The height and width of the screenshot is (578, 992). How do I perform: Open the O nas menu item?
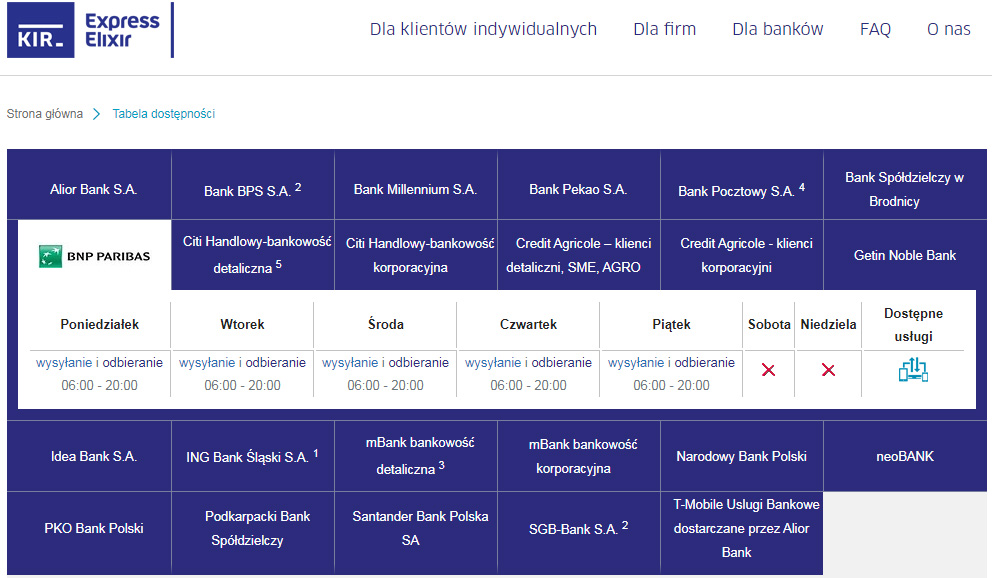[x=948, y=29]
